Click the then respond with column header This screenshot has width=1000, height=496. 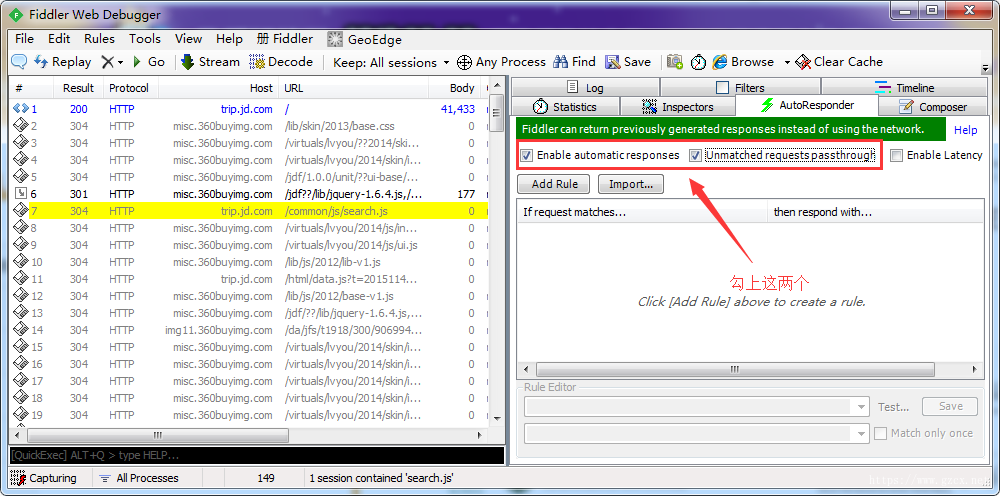click(875, 212)
